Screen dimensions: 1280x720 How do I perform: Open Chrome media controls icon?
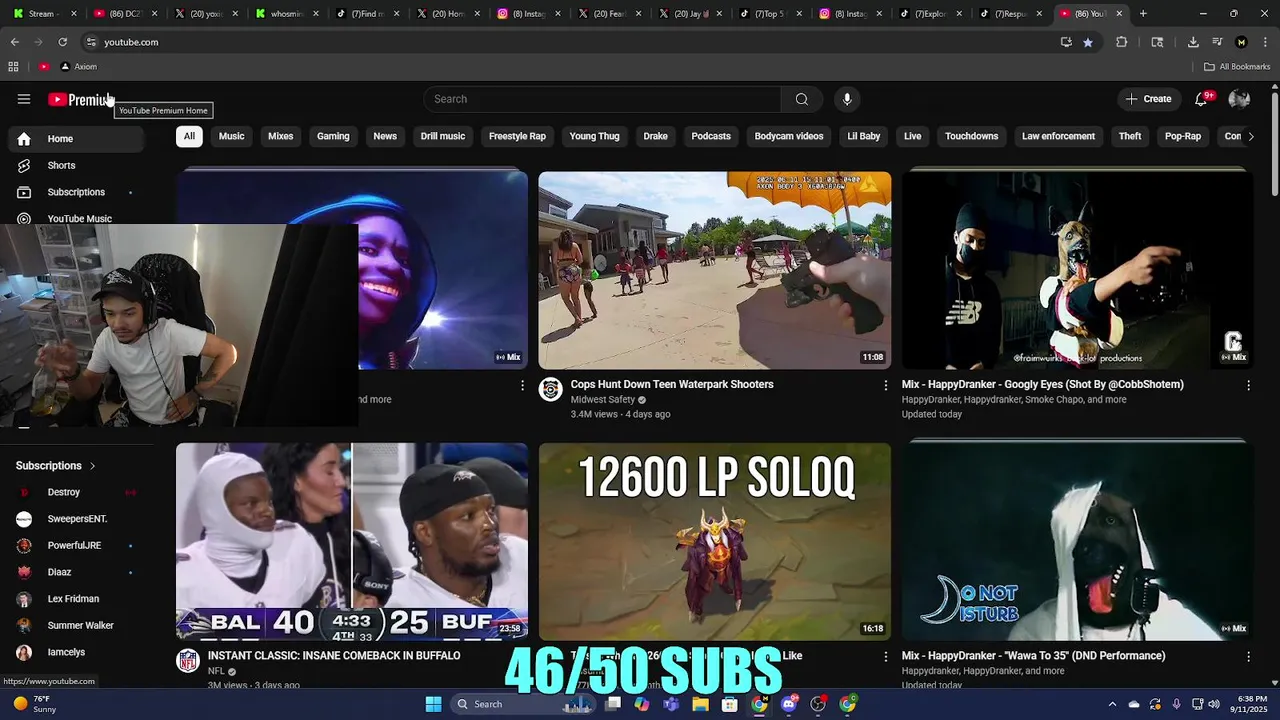point(1217,42)
